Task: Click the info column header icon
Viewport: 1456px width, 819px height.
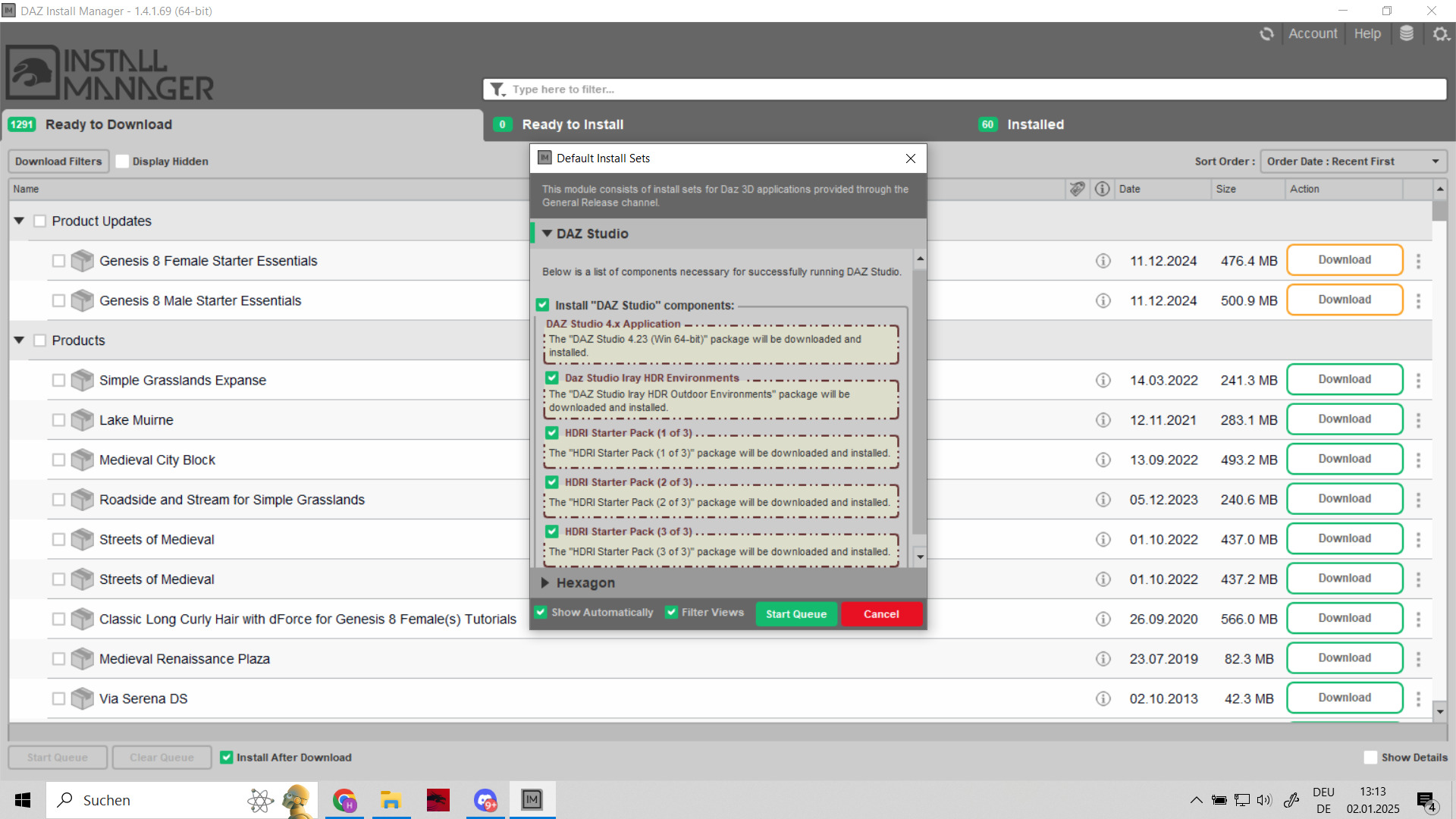Action: (x=1103, y=189)
